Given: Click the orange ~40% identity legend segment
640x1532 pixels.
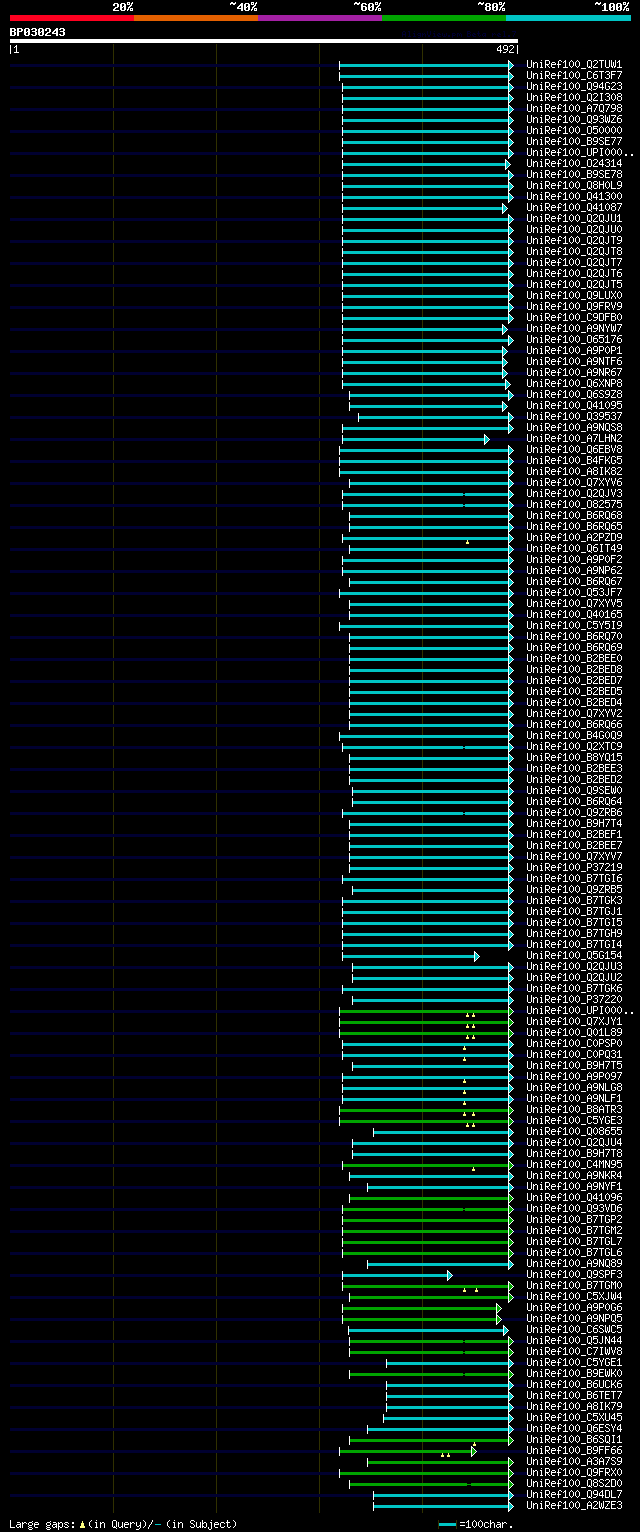Looking at the screenshot, I should click(x=196, y=18).
